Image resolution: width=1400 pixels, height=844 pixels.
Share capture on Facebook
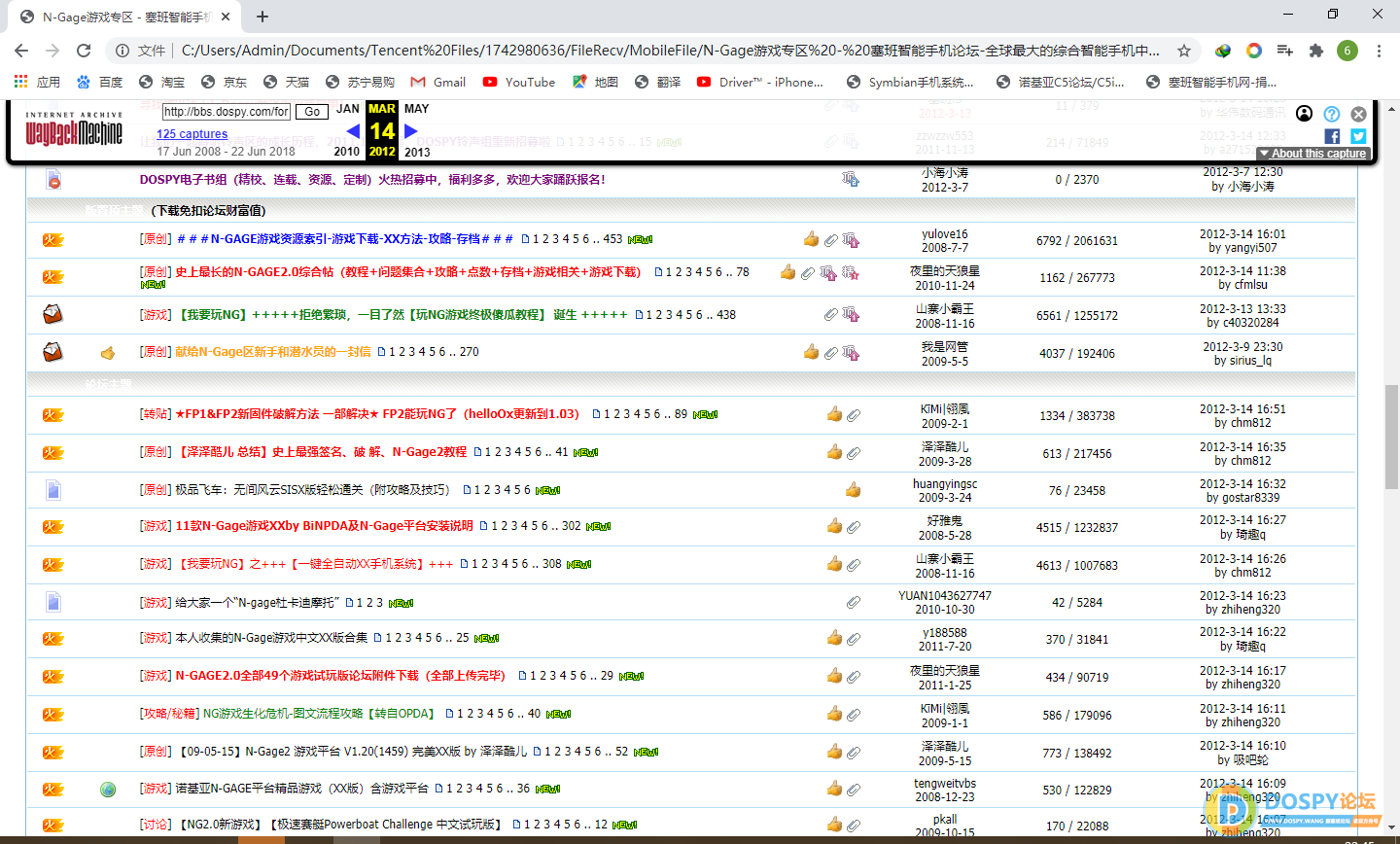click(1332, 136)
